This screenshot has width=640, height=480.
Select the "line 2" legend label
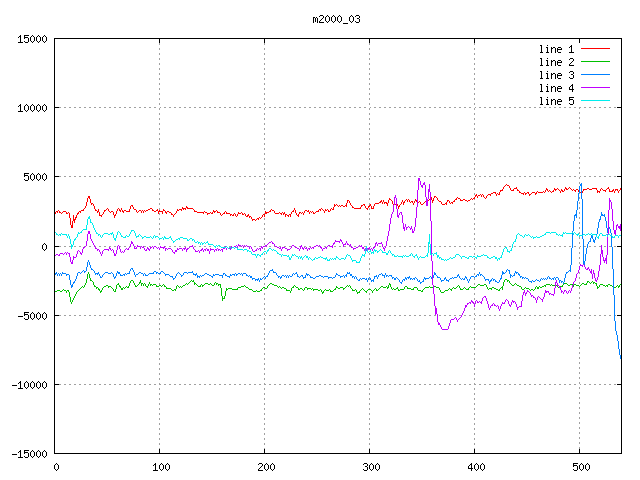[x=556, y=62]
